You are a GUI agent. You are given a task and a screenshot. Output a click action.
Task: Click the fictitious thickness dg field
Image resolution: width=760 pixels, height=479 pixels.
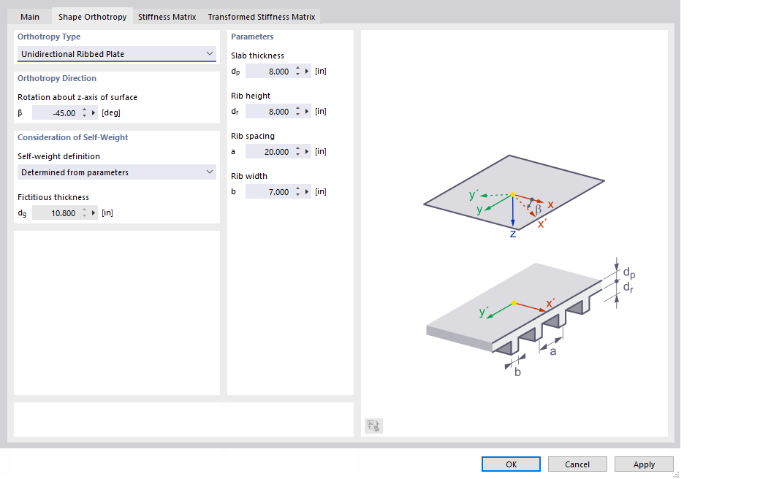[x=54, y=213]
